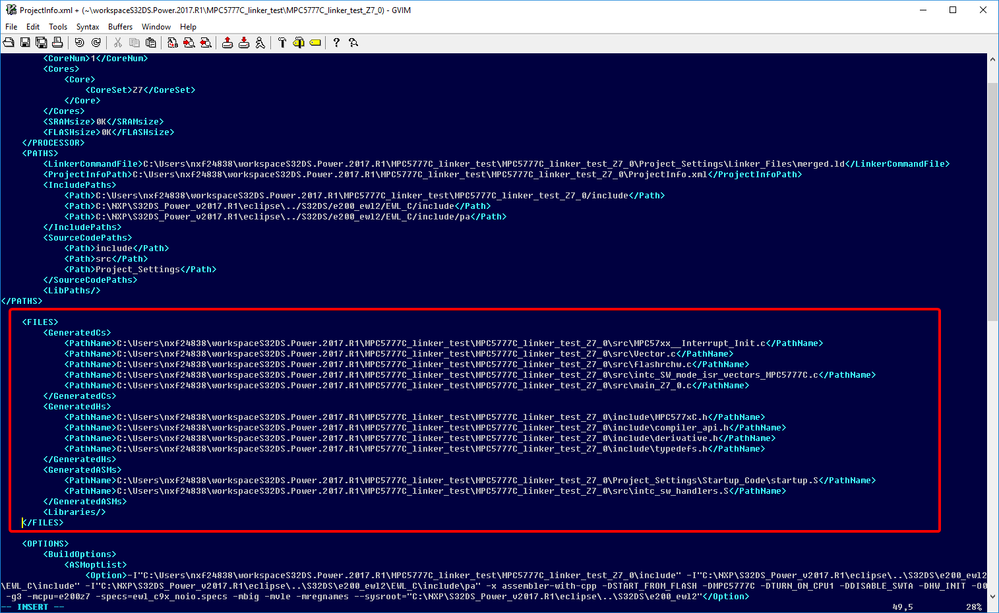Click the scrollbar down arrow
Screen dimensions: 999x613
tap(993, 597)
